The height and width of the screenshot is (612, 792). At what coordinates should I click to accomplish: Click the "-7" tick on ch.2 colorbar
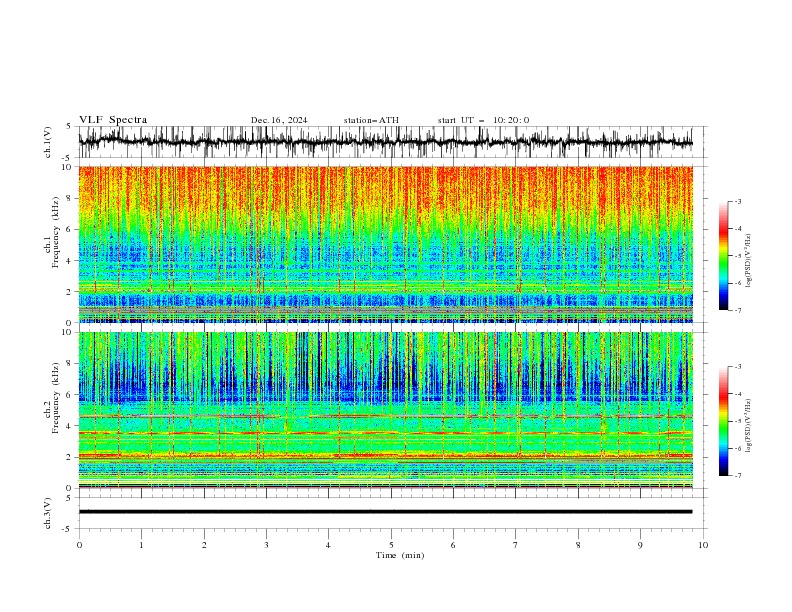tap(737, 475)
